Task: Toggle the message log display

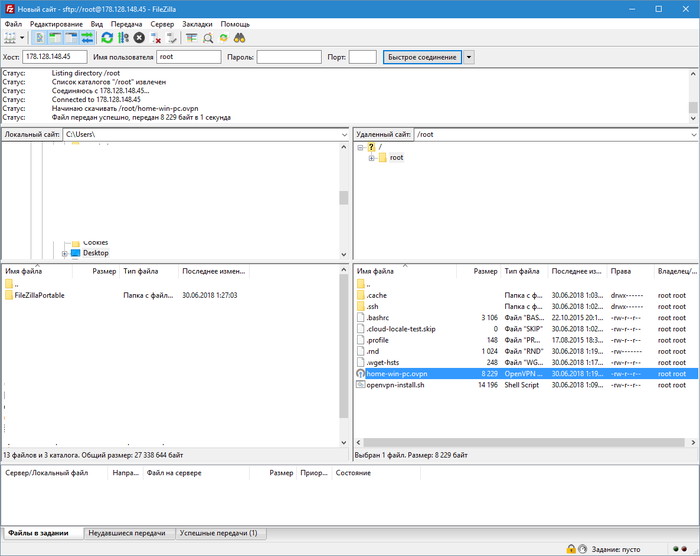Action: [39, 37]
